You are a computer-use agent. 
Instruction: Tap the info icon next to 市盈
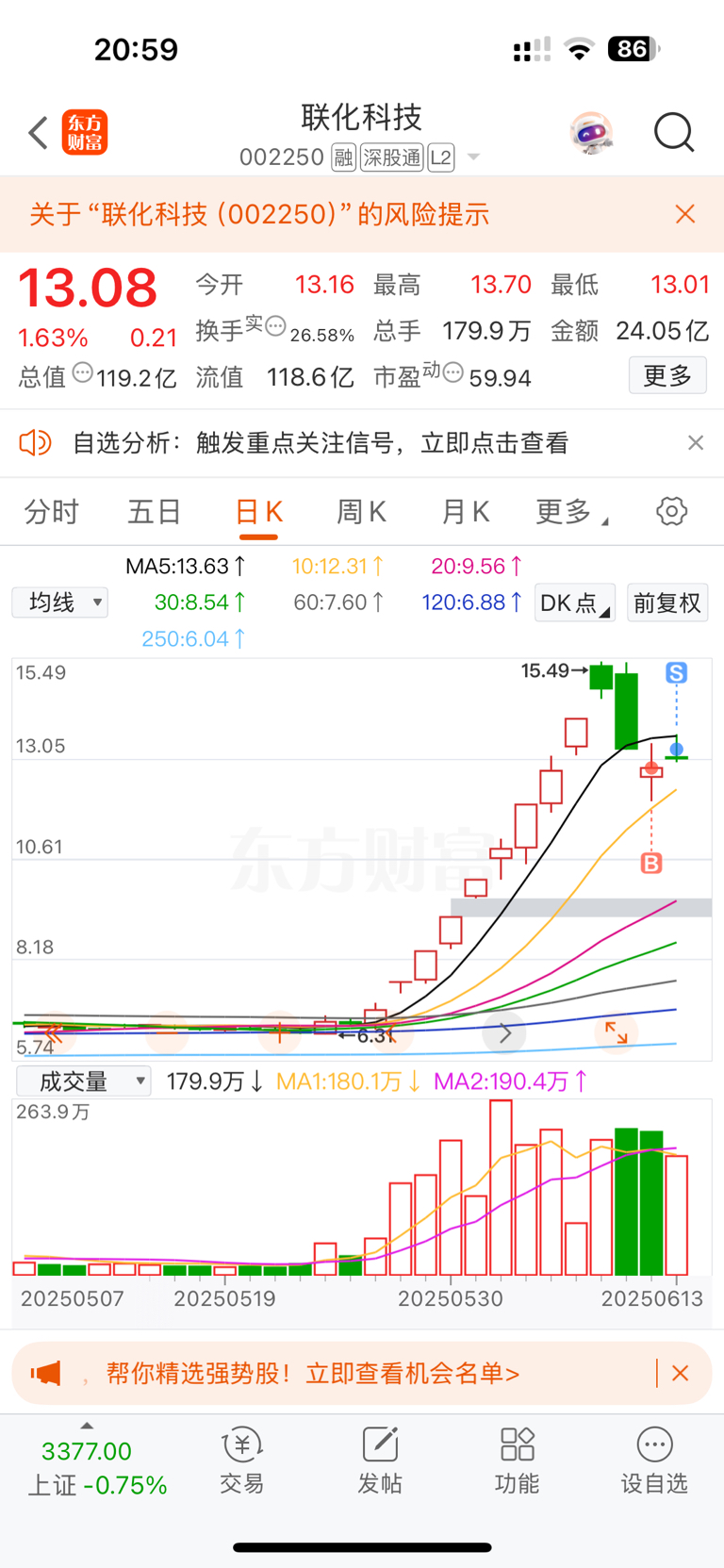[453, 372]
